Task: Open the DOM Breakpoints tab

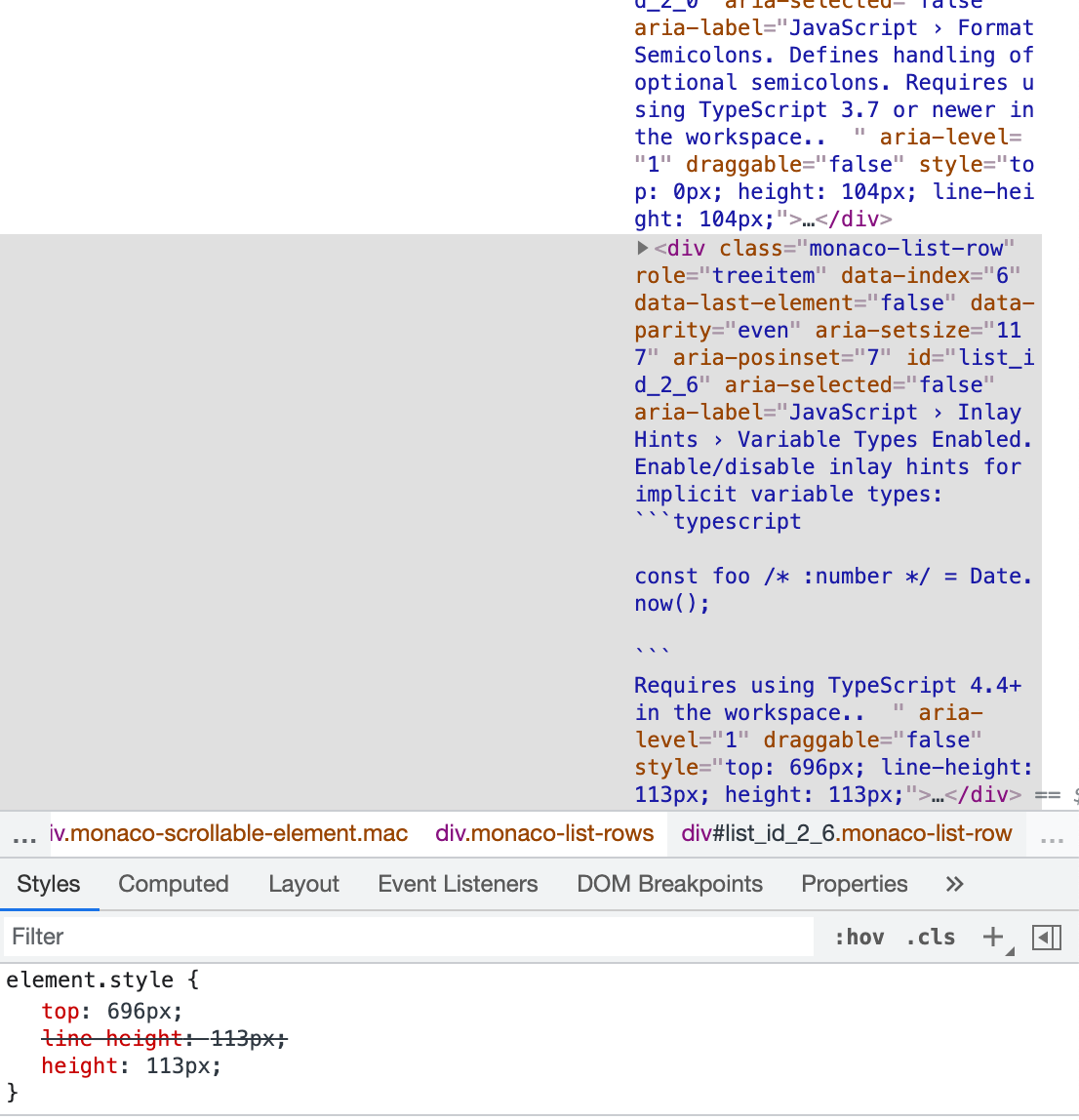Action: click(x=669, y=884)
